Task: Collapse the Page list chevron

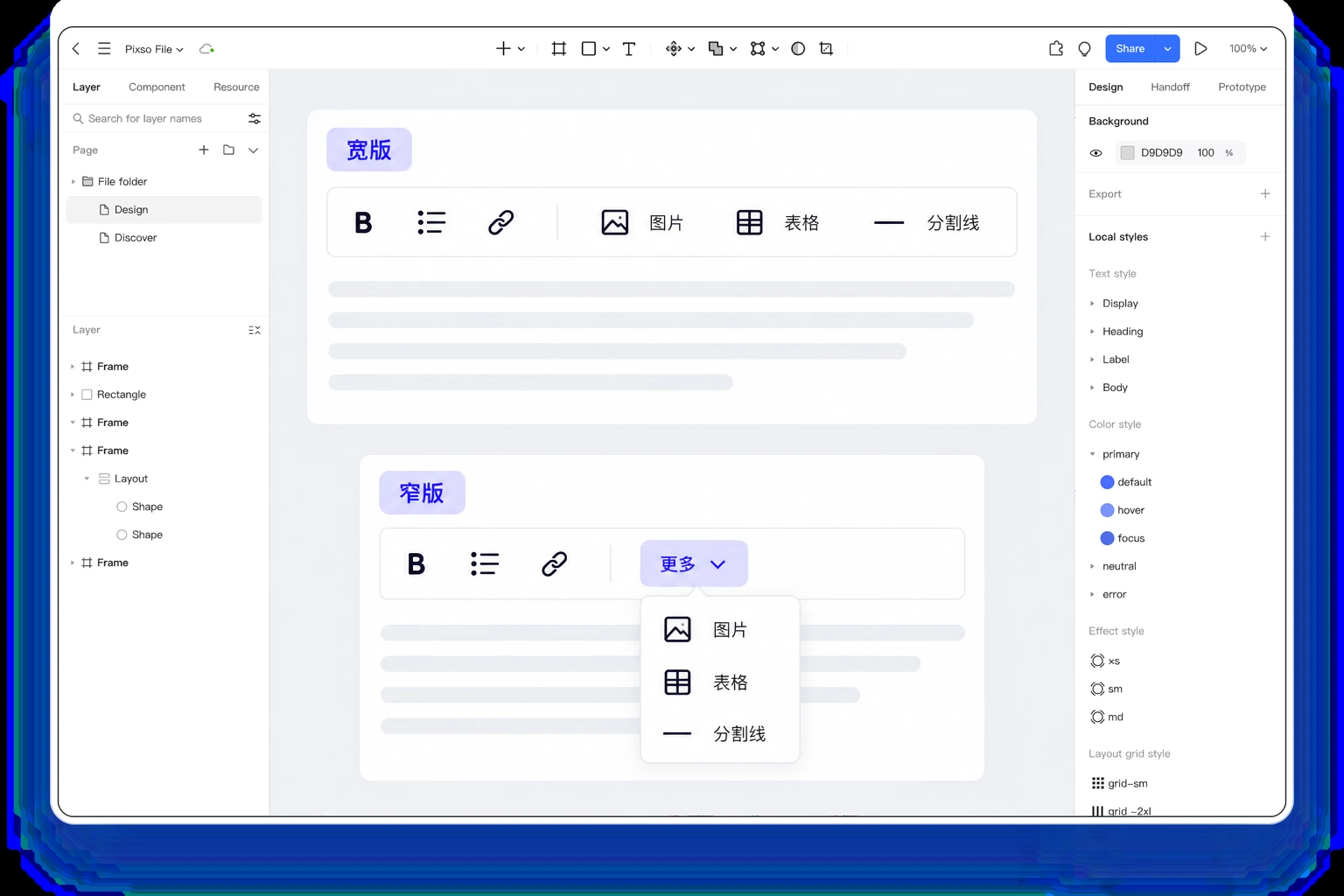Action: [x=253, y=150]
